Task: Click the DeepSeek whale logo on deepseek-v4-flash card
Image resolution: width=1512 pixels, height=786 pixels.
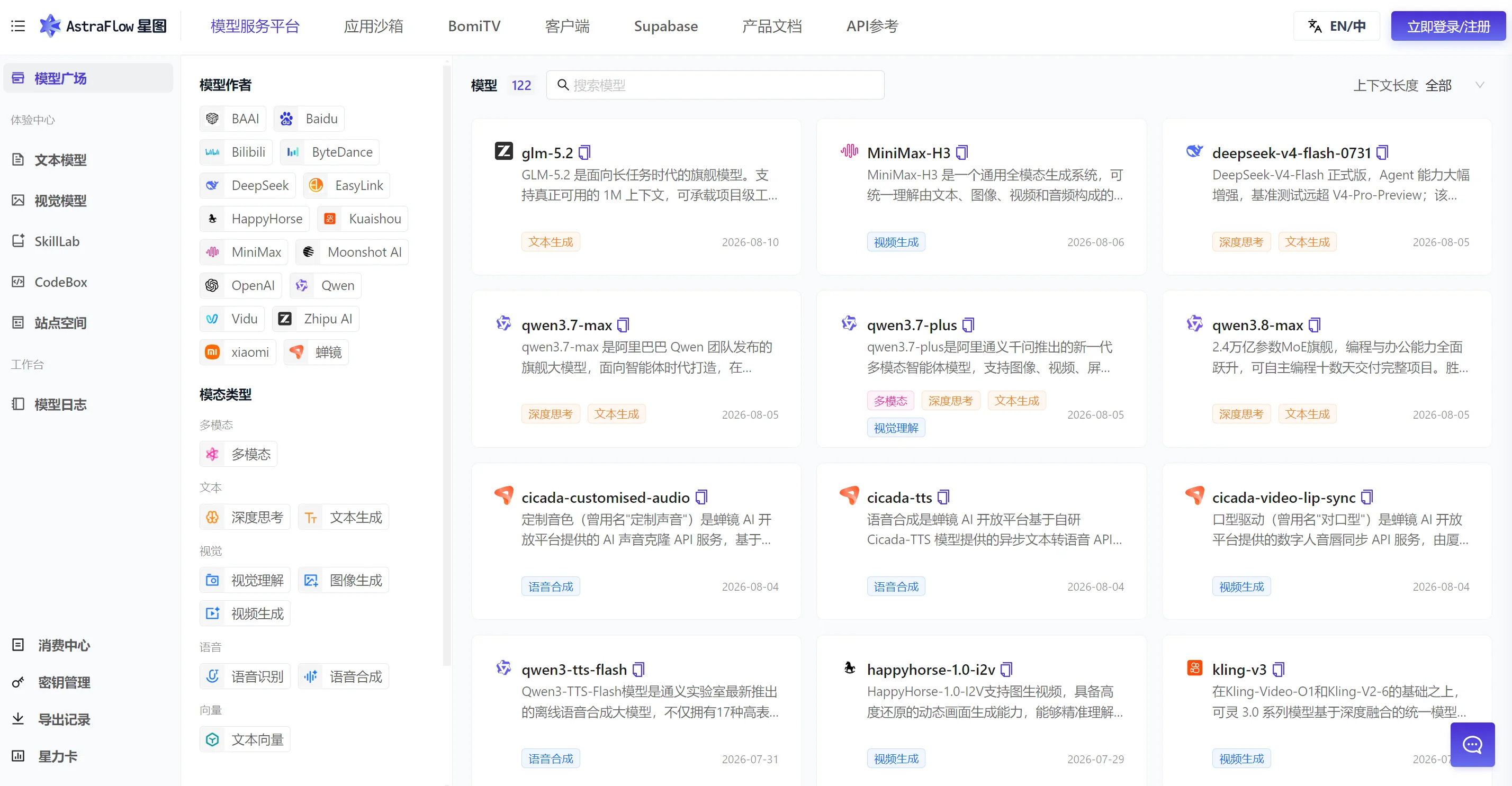Action: [x=1194, y=151]
